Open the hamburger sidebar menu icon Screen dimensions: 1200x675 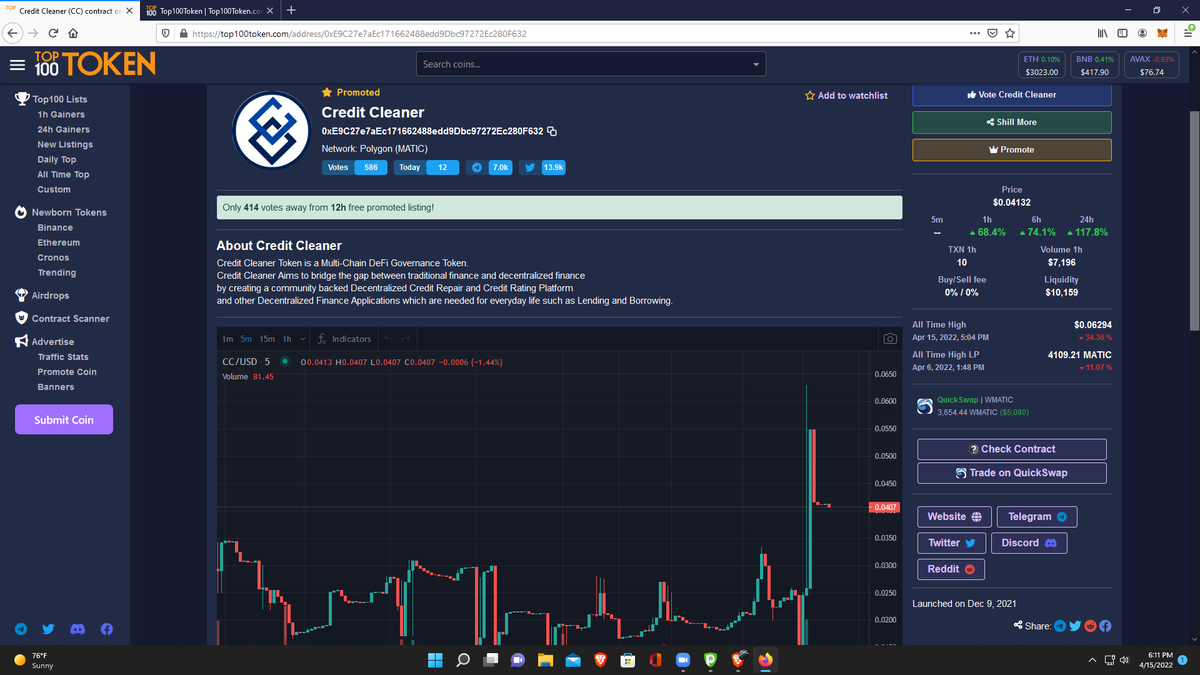pyautogui.click(x=17, y=65)
